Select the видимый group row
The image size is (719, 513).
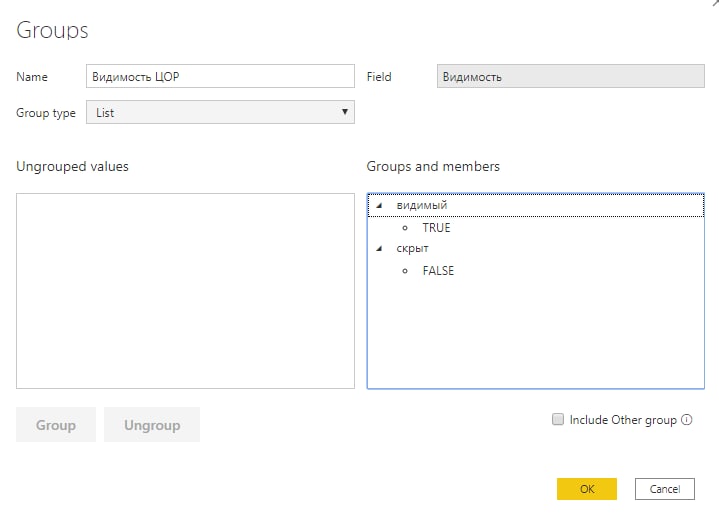[536, 205]
